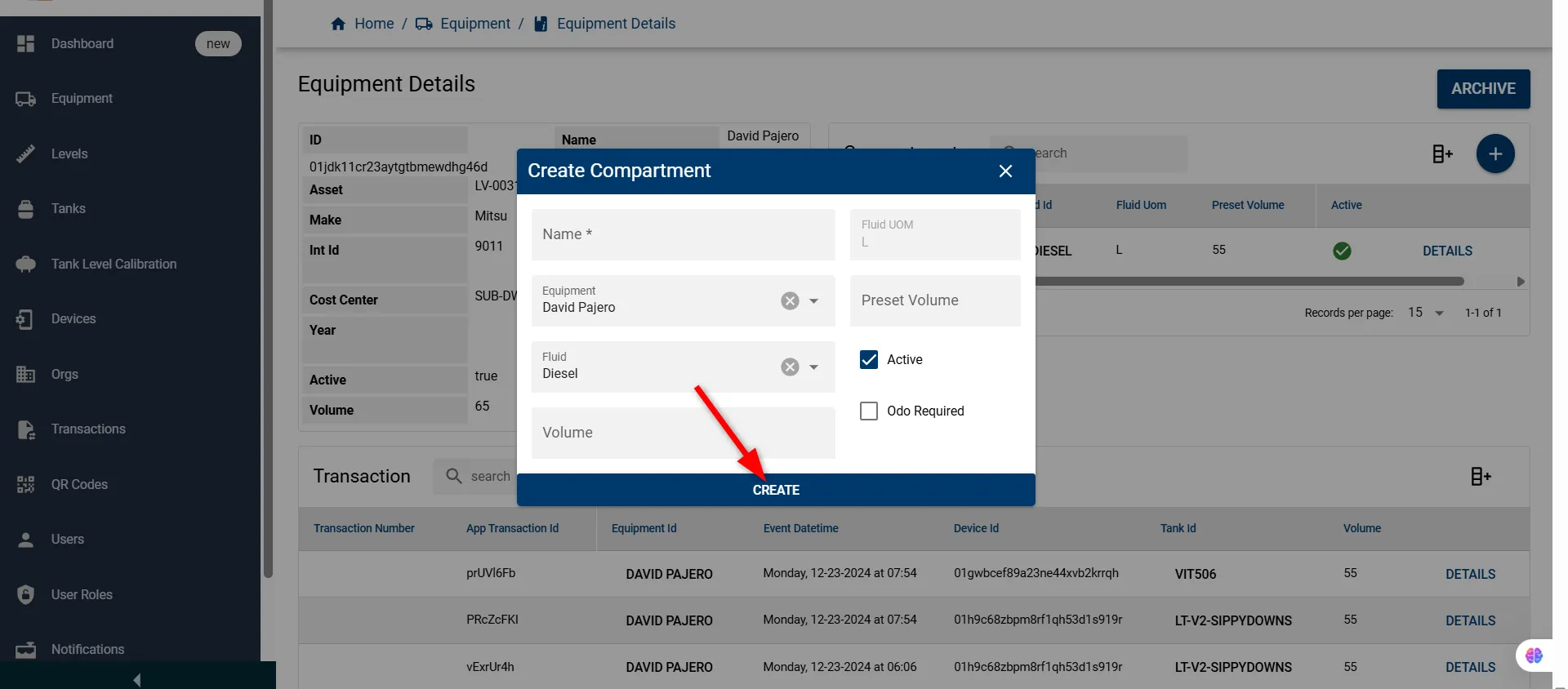
Task: Open the brain assistant floating icon
Action: (1534, 656)
